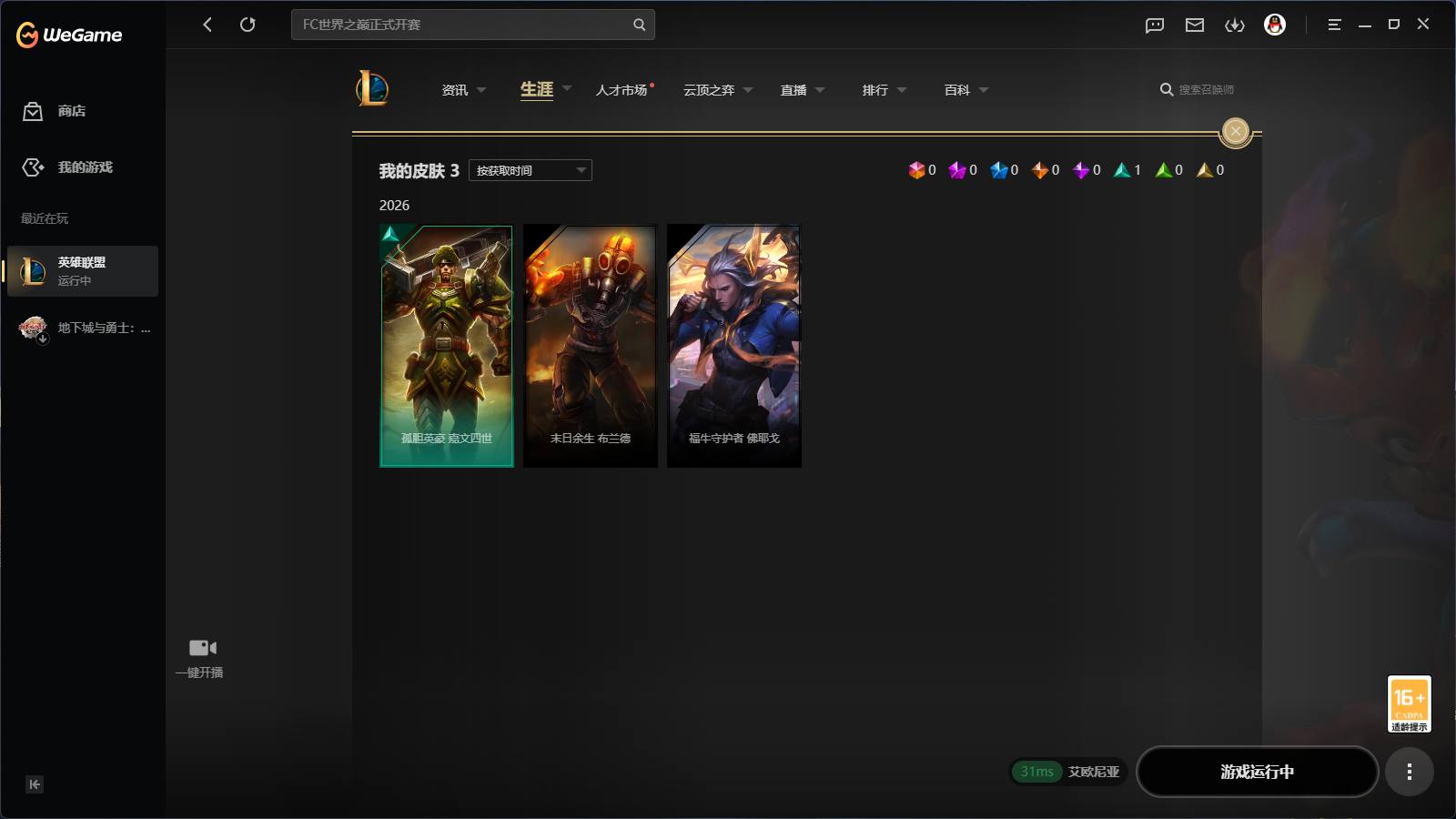Select the 孤胆英豪 嘉文四世 skin card

click(x=447, y=347)
